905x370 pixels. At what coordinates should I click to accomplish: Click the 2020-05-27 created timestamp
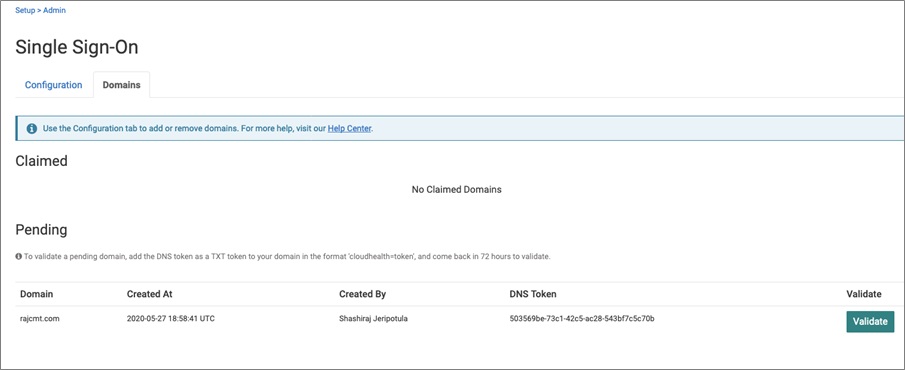(x=171, y=318)
